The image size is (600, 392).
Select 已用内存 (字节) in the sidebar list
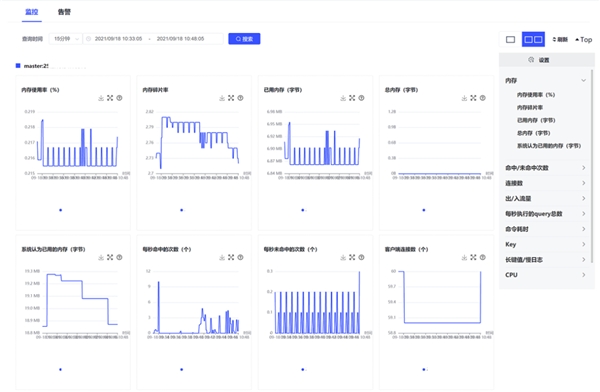pyautogui.click(x=536, y=120)
